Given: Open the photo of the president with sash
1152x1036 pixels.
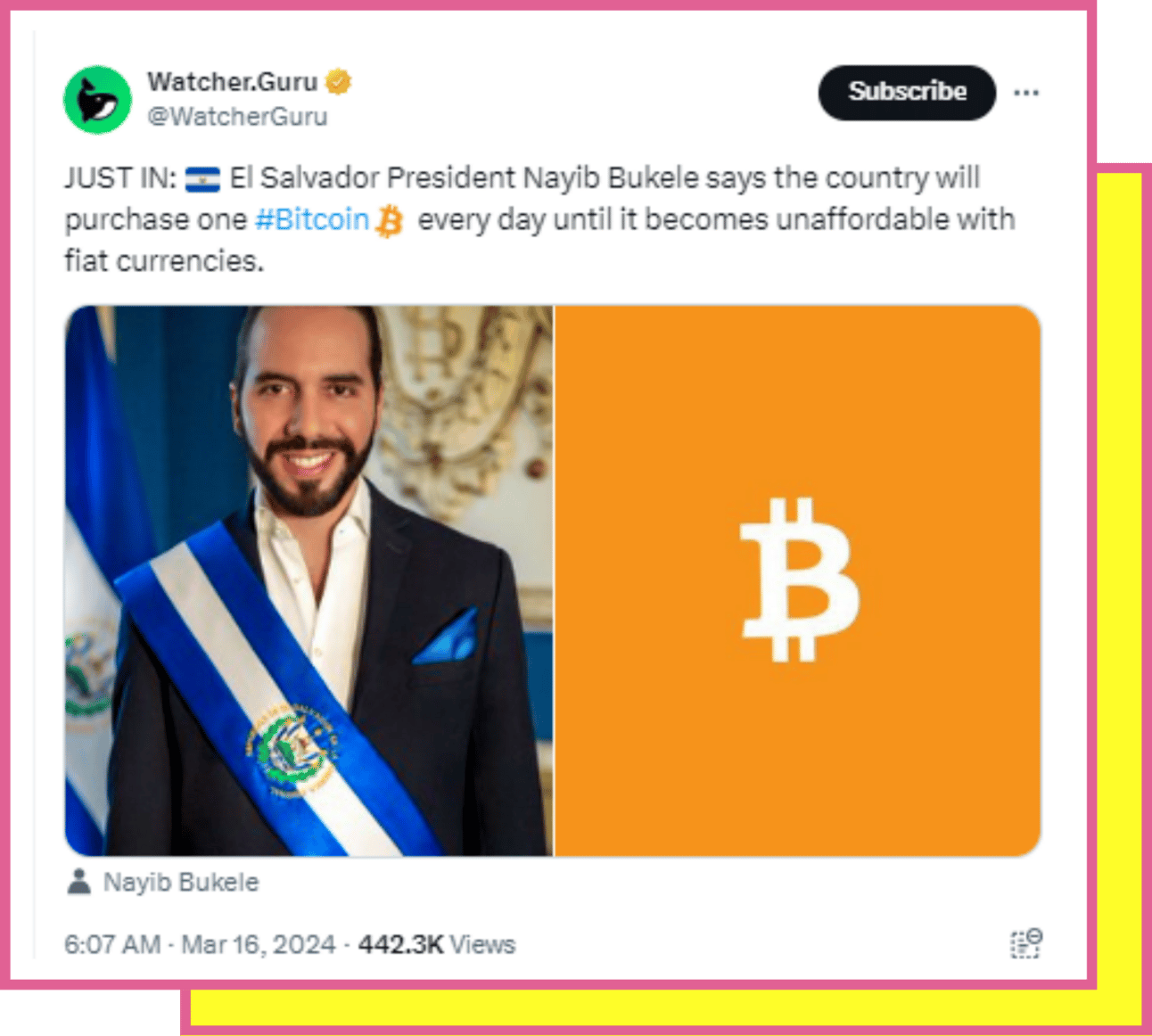Looking at the screenshot, I should click(309, 580).
